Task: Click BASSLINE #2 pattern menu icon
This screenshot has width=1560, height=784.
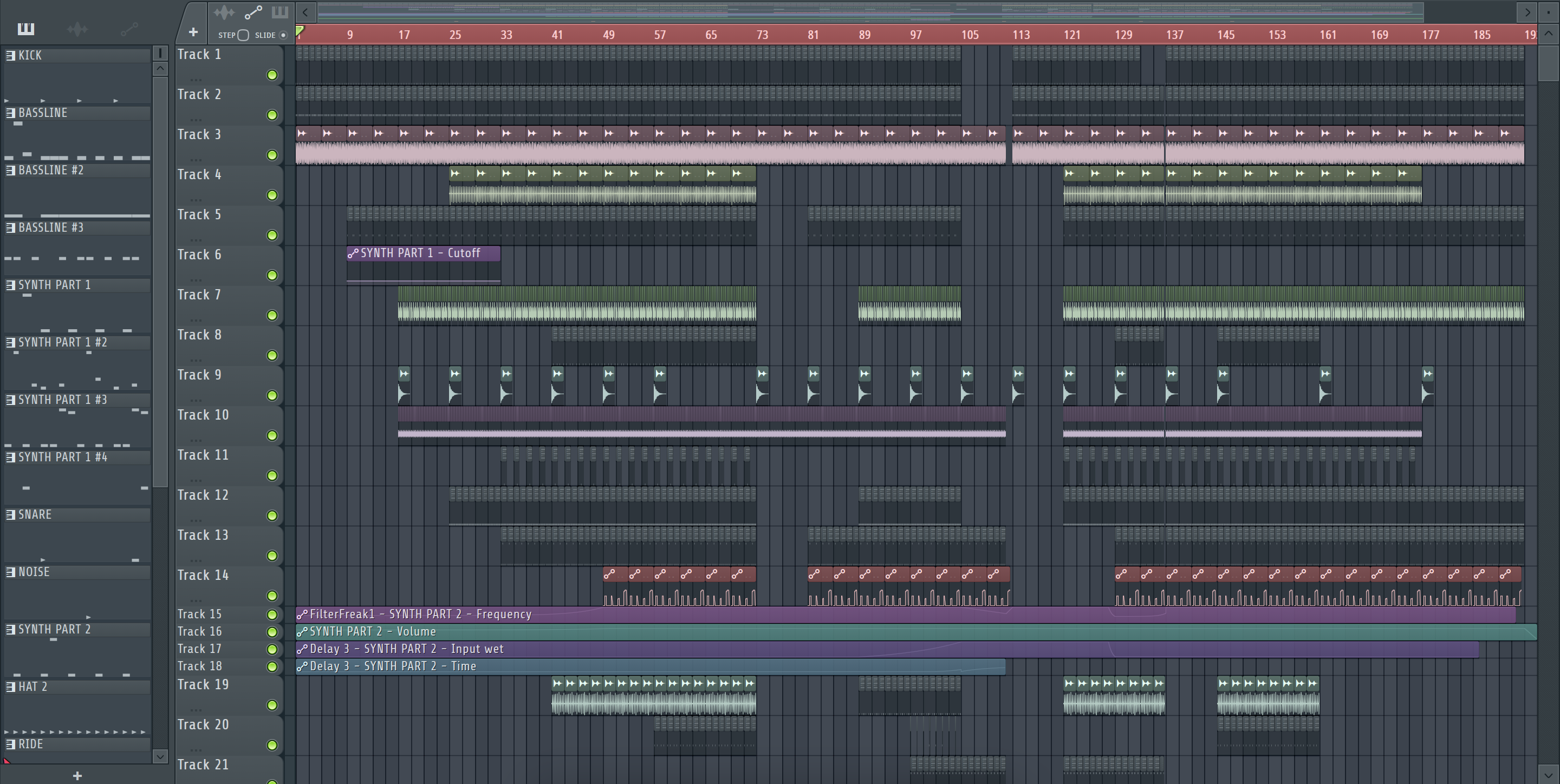Action: 10,170
